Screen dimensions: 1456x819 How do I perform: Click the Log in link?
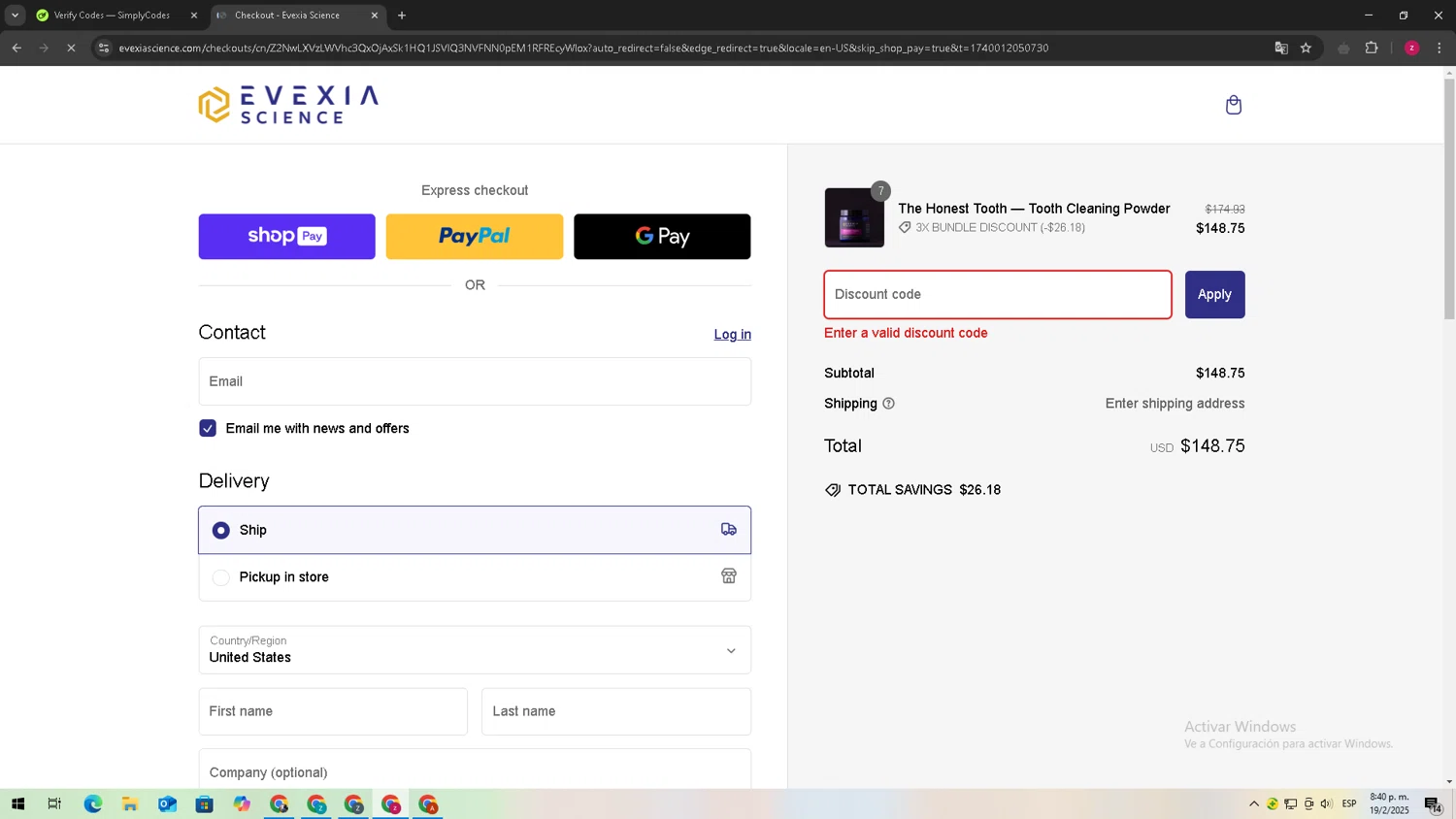coord(733,335)
